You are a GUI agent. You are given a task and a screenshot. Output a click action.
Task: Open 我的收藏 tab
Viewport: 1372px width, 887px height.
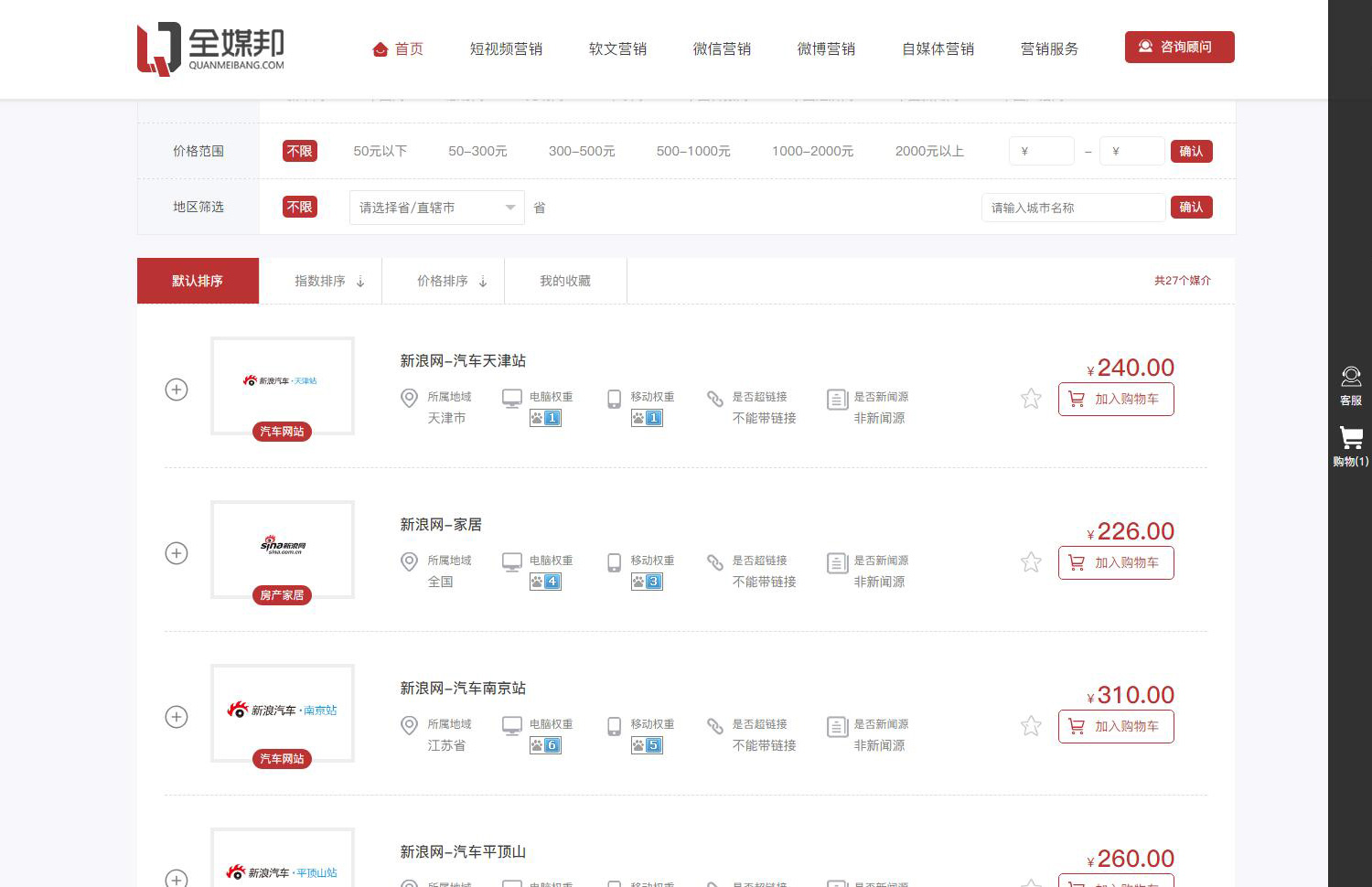565,281
